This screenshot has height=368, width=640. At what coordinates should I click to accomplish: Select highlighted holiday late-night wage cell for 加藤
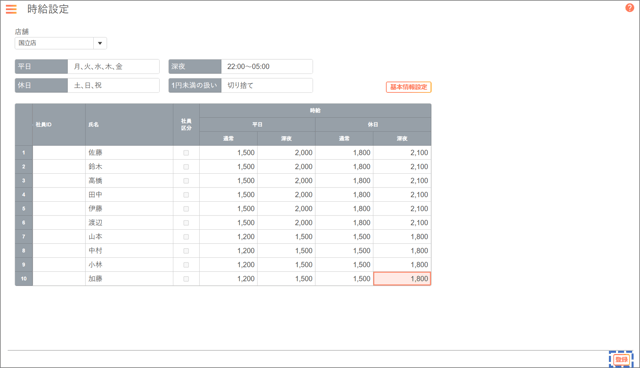coord(402,279)
